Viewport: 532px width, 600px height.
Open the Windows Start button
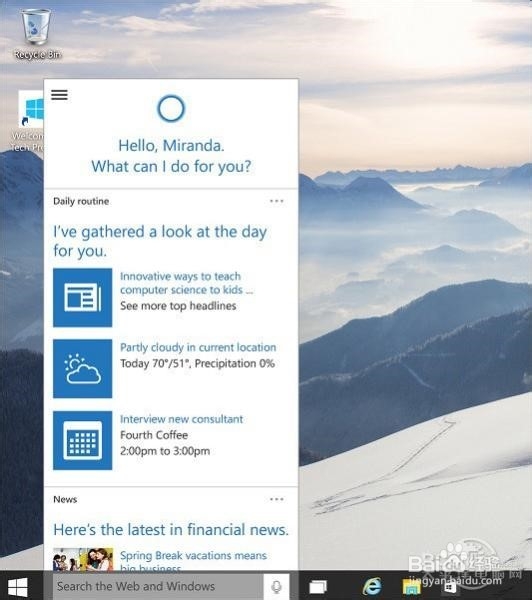(18, 587)
